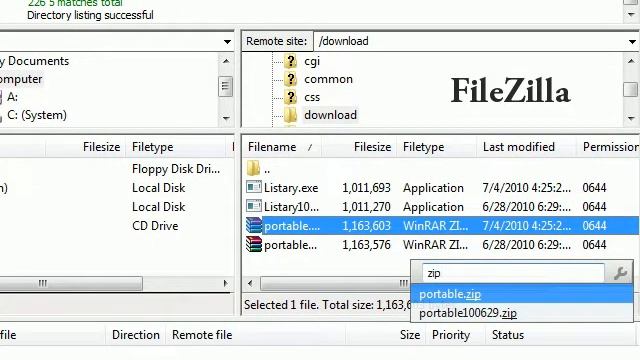Select the download folder in remote tree
The image size is (640, 360).
click(330, 115)
